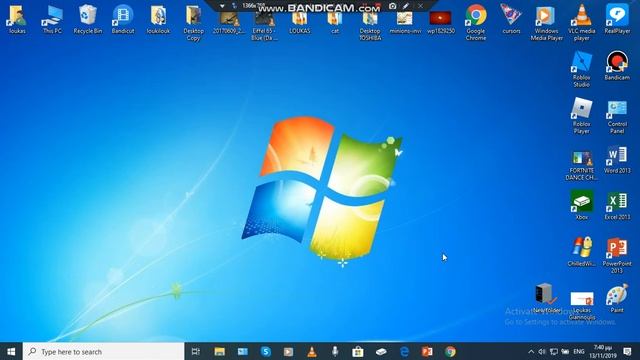Select the loukas user folder icon
Image resolution: width=640 pixels, height=360 pixels.
tap(17, 19)
